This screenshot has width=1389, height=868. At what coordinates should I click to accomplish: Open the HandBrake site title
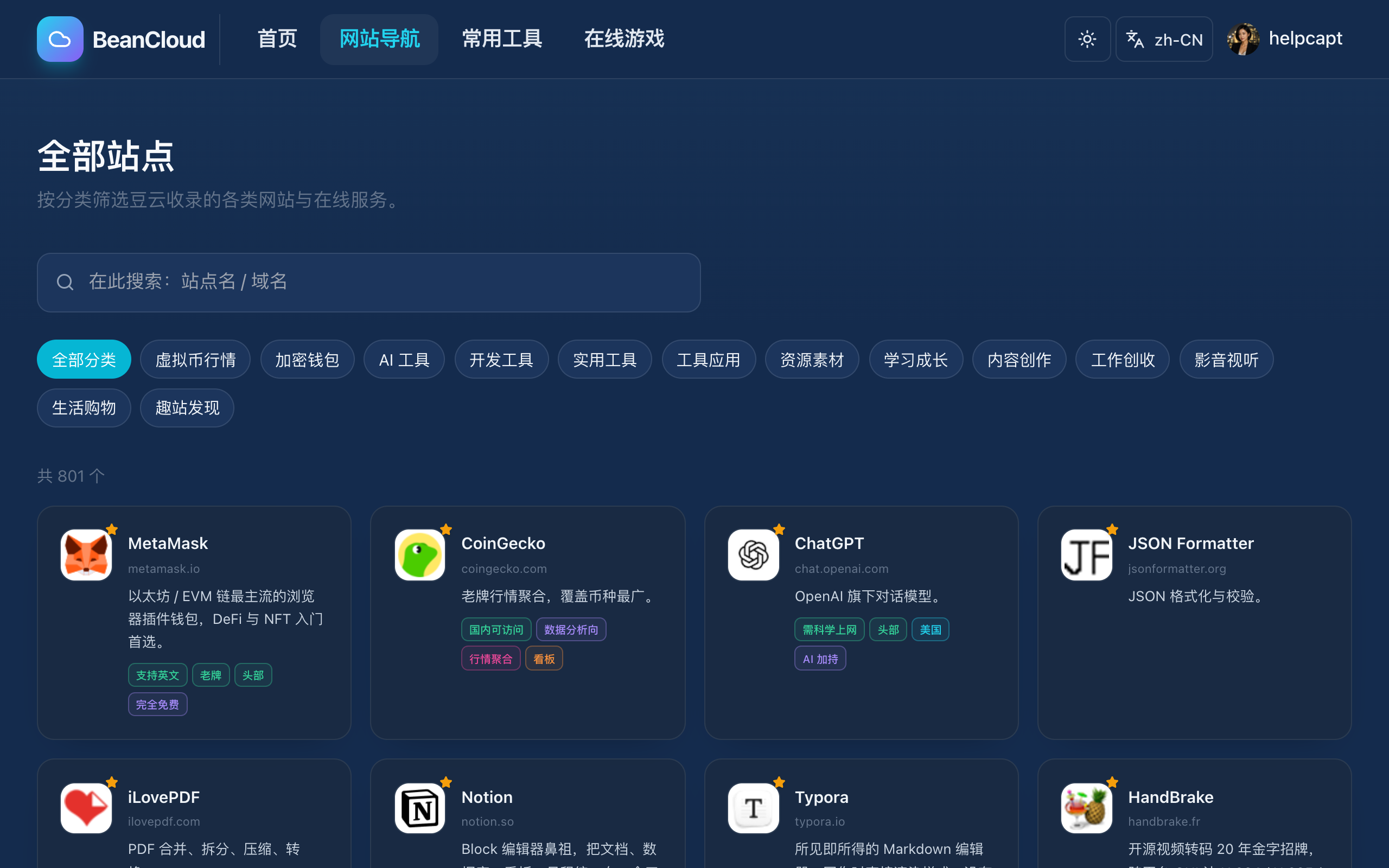pyautogui.click(x=1170, y=797)
